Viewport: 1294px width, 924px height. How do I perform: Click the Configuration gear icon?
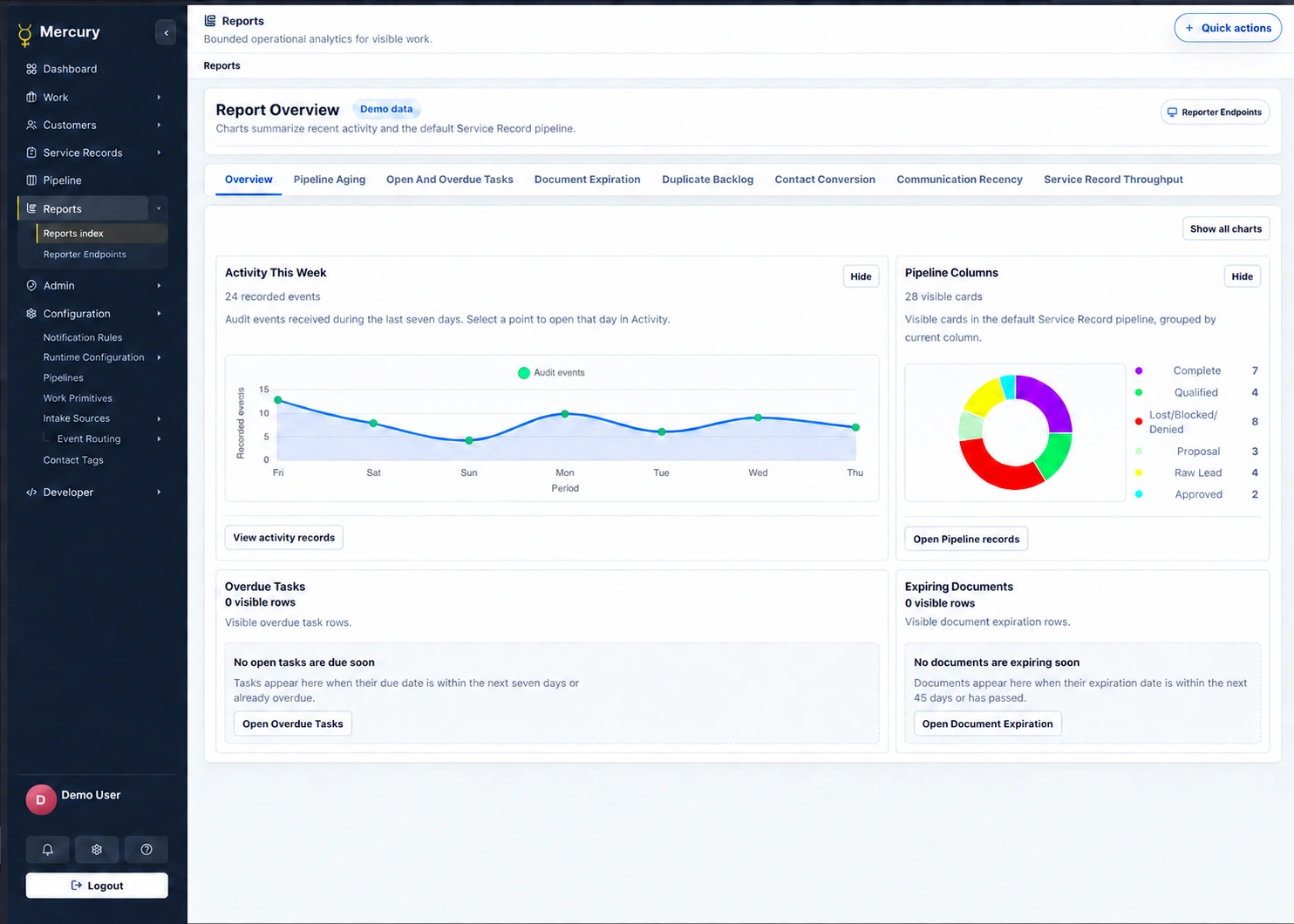click(x=31, y=313)
